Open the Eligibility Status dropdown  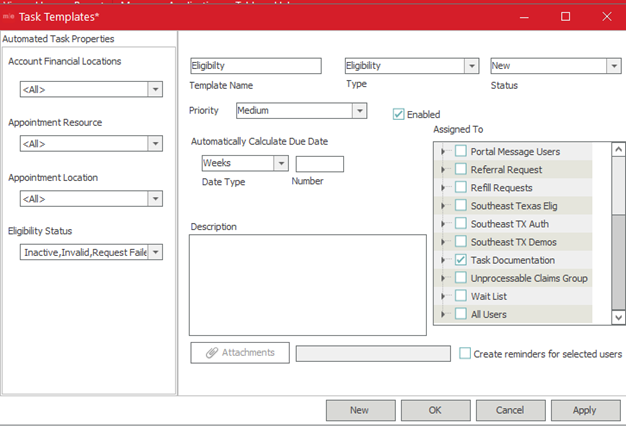click(155, 252)
